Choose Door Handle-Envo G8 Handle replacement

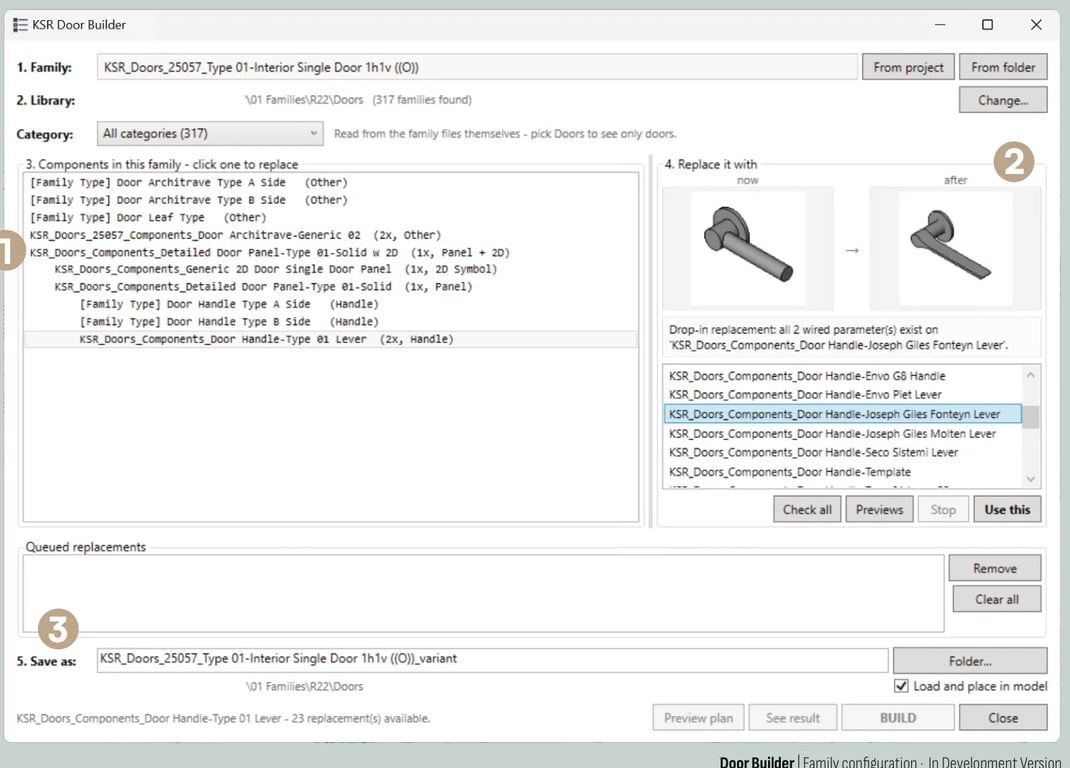pos(842,376)
